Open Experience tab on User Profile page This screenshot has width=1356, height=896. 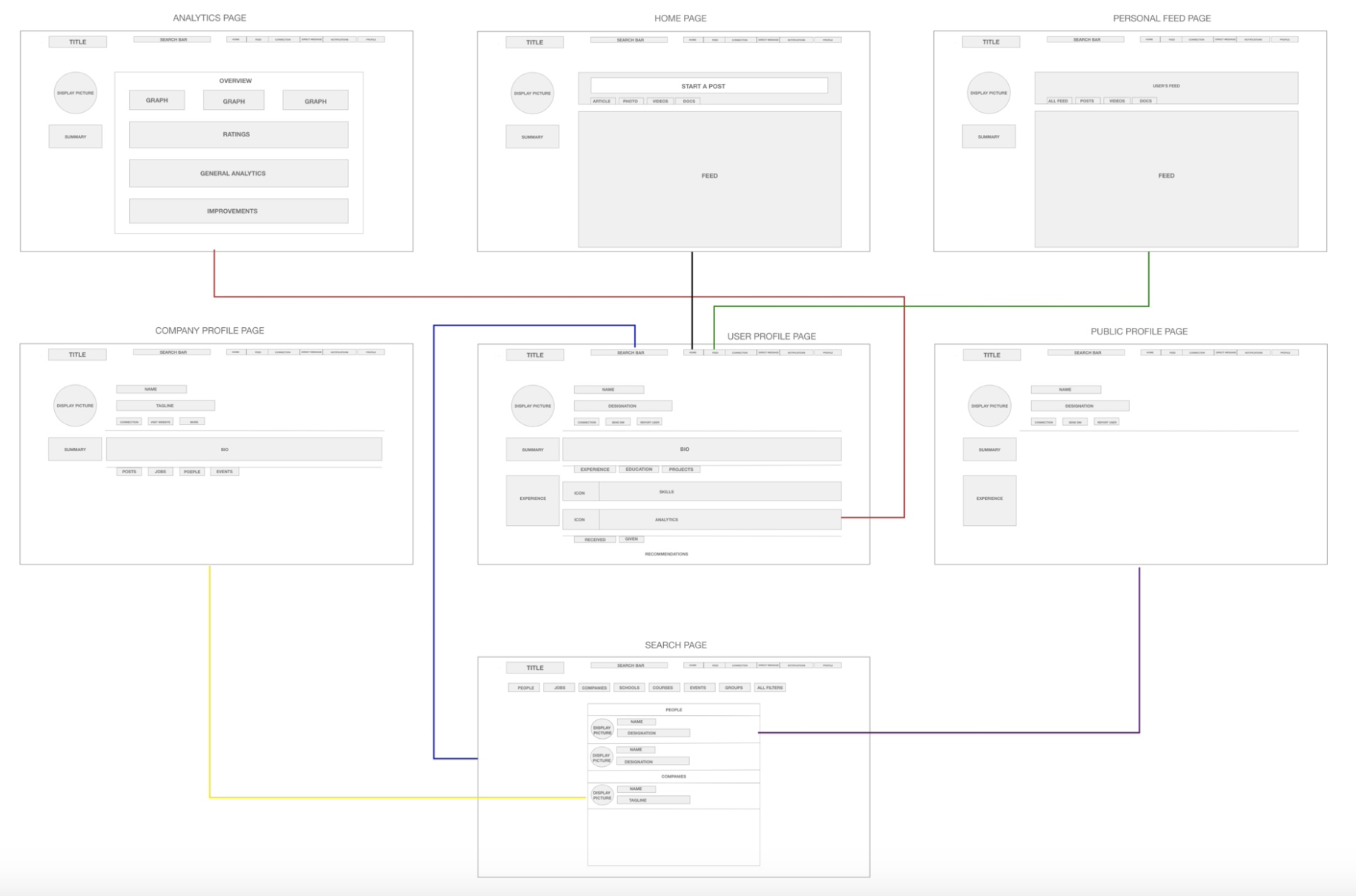[x=595, y=470]
